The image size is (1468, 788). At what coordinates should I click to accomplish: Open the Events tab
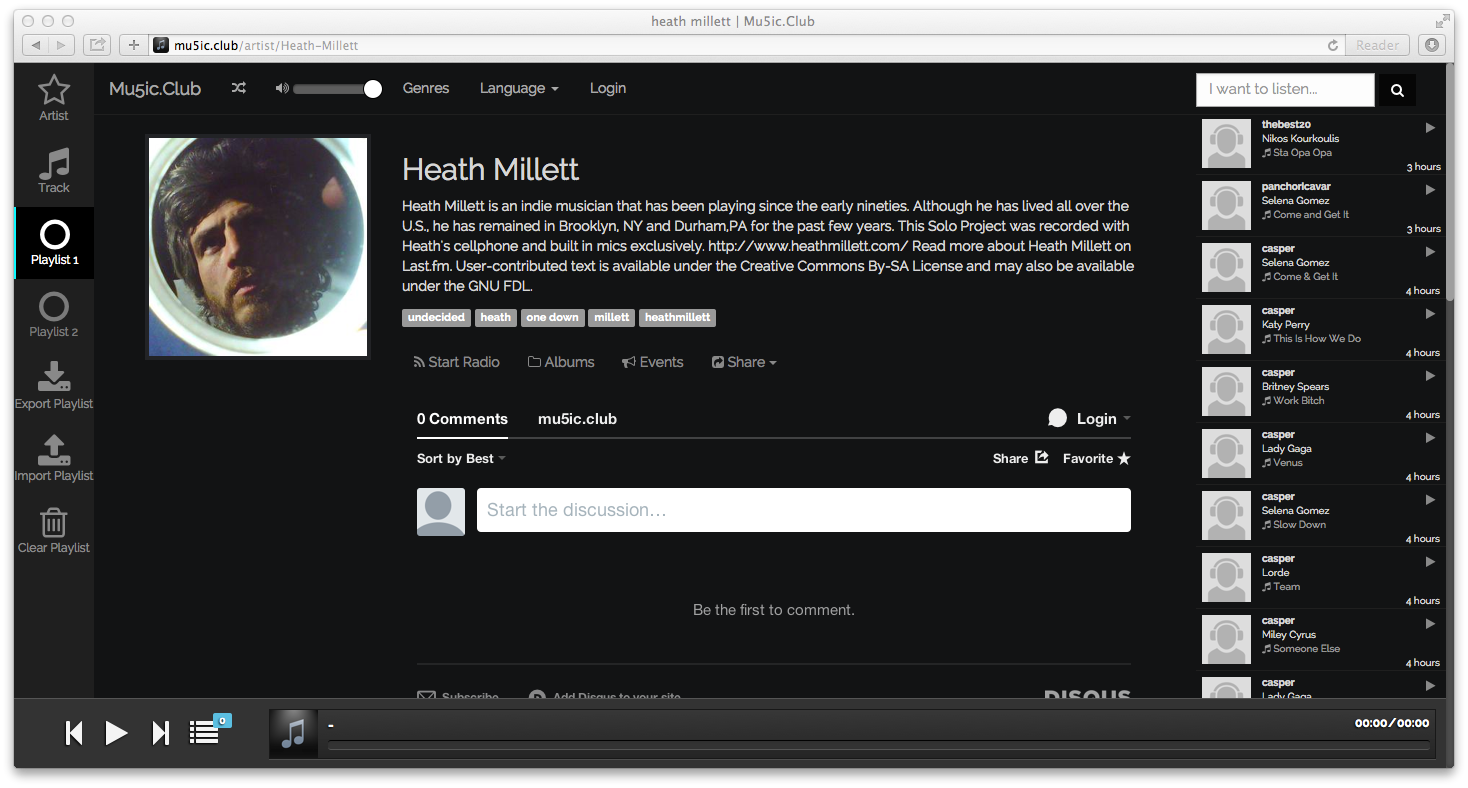pos(652,362)
